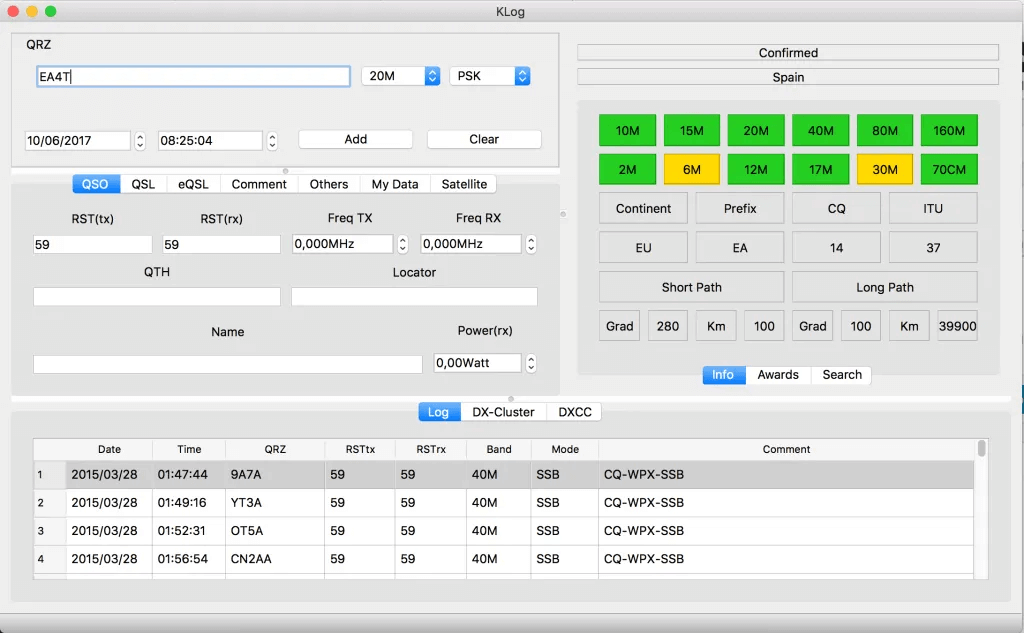The height and width of the screenshot is (633, 1024).
Task: Select the CN2AA log entry
Action: (504, 559)
